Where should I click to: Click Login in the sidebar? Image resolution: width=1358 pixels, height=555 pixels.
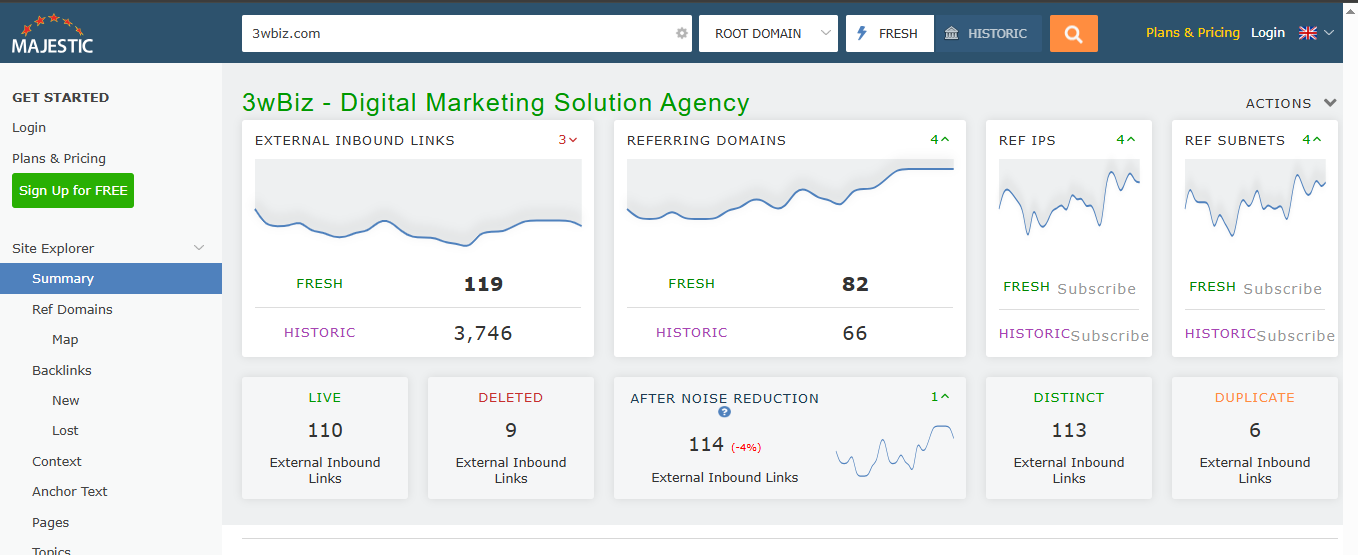coord(29,128)
